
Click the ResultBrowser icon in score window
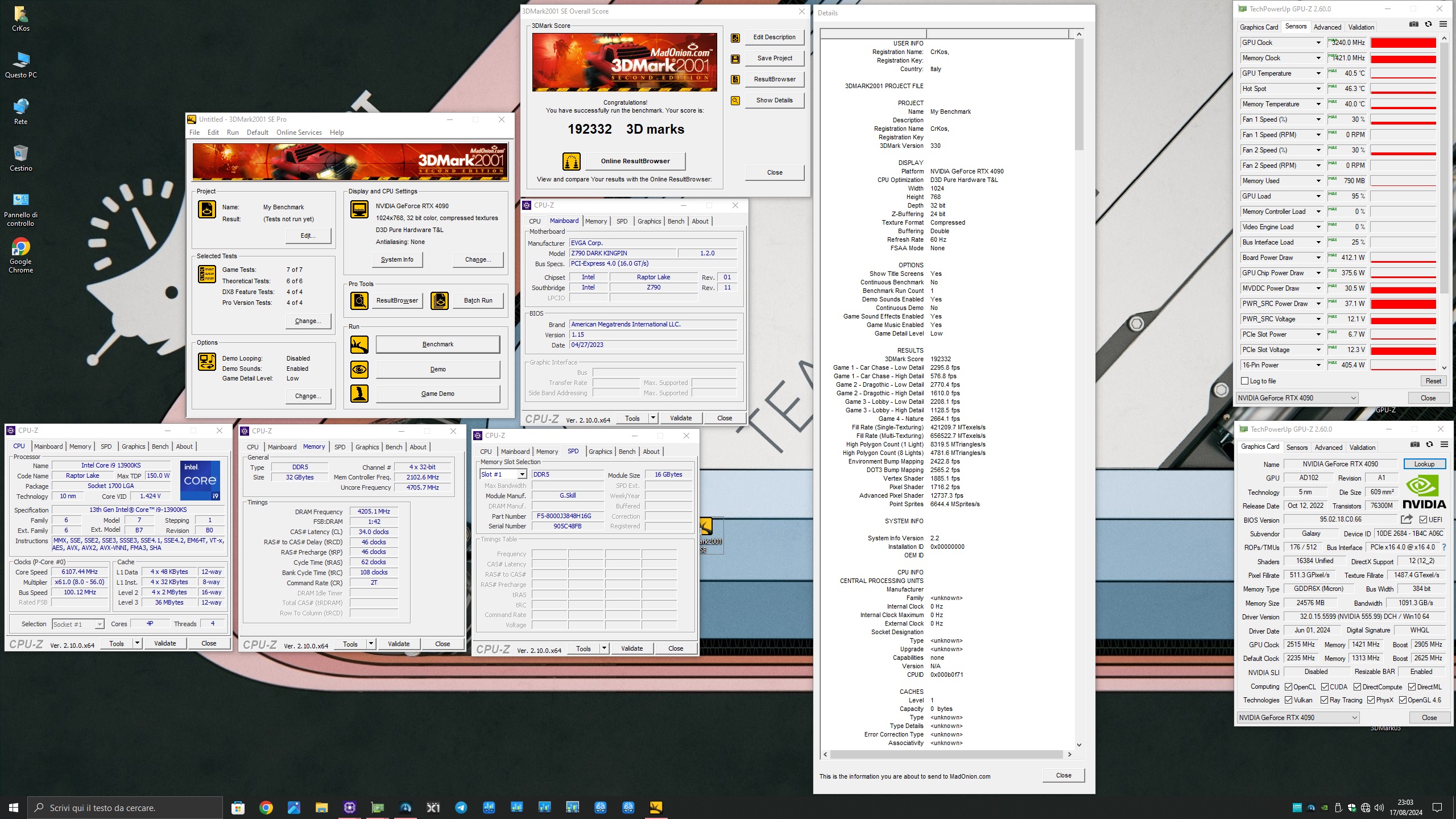(x=735, y=80)
